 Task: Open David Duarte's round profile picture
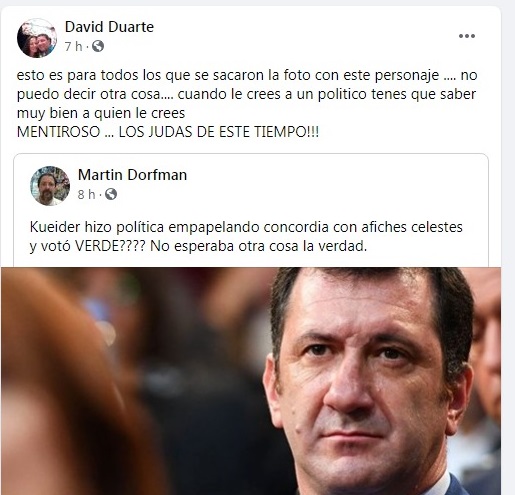point(37,38)
